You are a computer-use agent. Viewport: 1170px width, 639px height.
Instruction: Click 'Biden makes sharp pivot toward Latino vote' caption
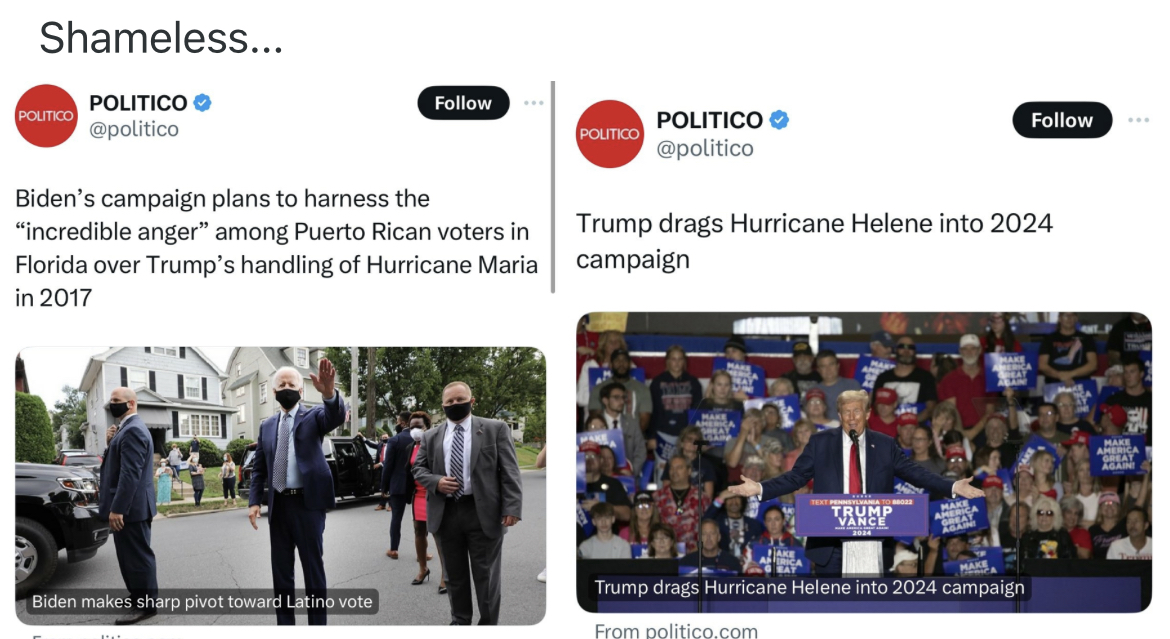[x=202, y=602]
